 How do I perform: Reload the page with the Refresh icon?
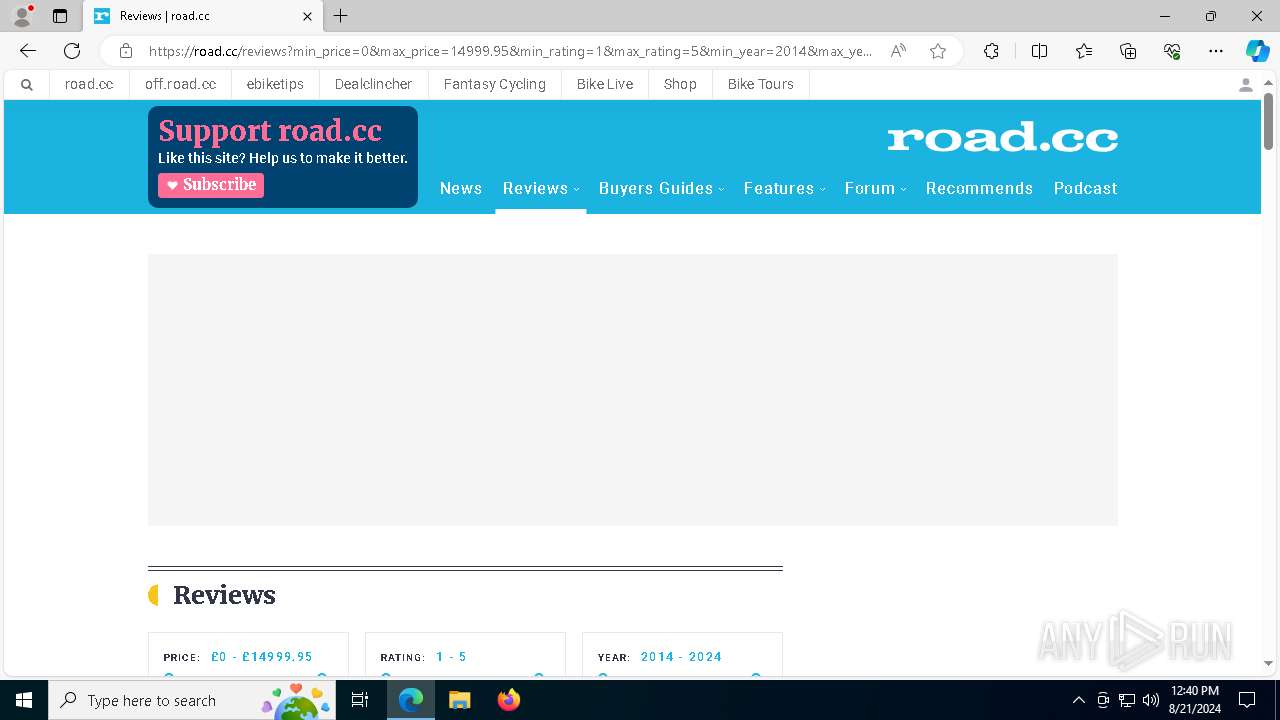pyautogui.click(x=72, y=51)
